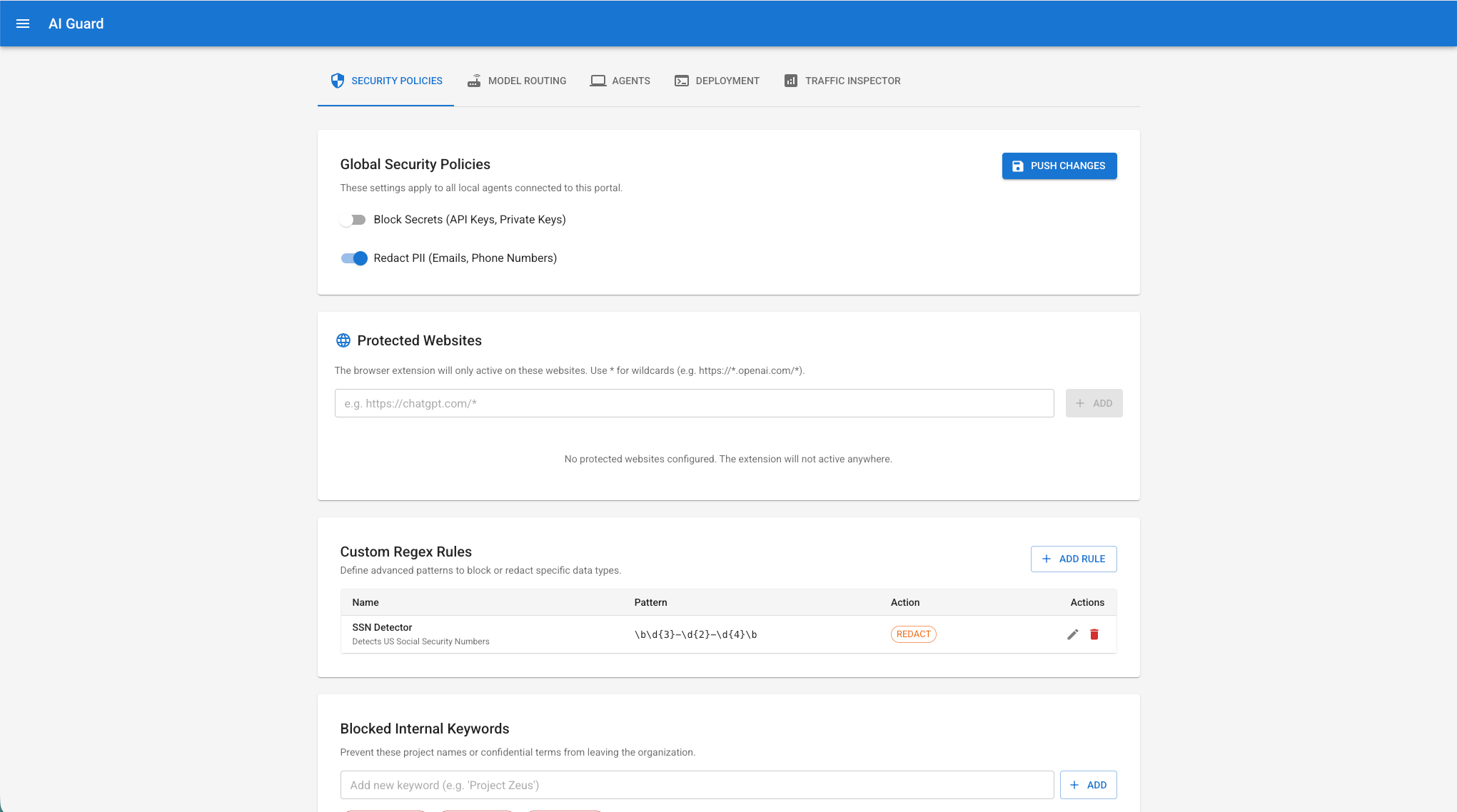Click the REDACT action chip
Screen dimensions: 1457x812
pos(913,634)
